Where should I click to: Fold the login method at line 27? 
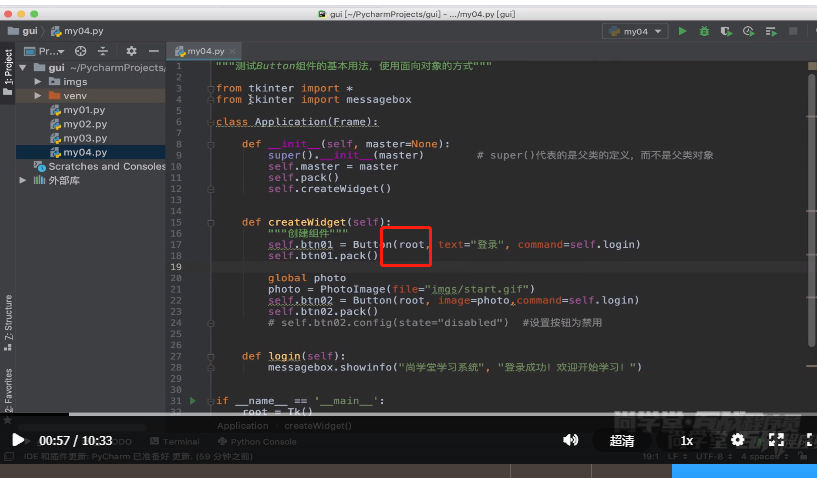click(211, 357)
